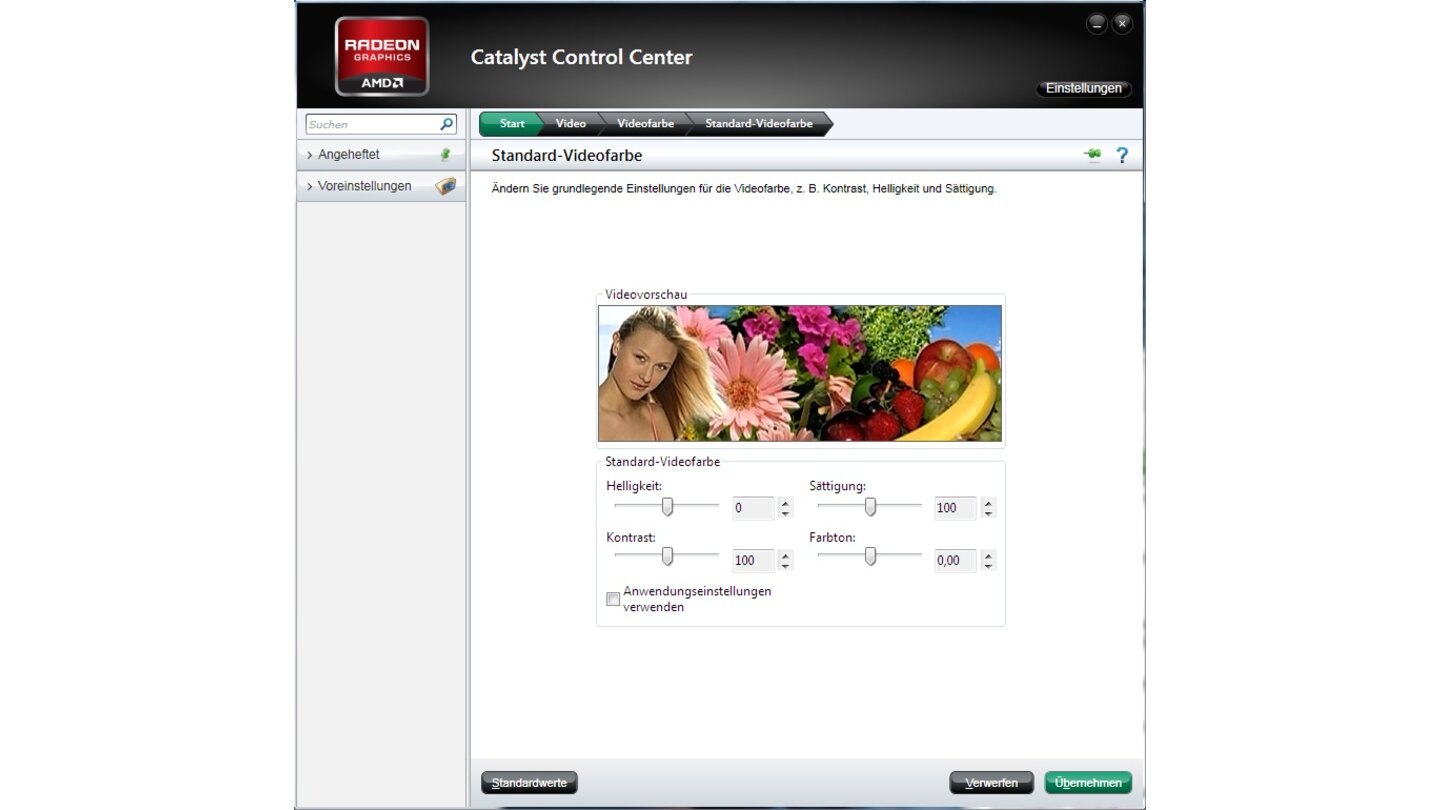Image resolution: width=1440 pixels, height=810 pixels.
Task: Click the search magnifier icon
Action: coord(446,125)
